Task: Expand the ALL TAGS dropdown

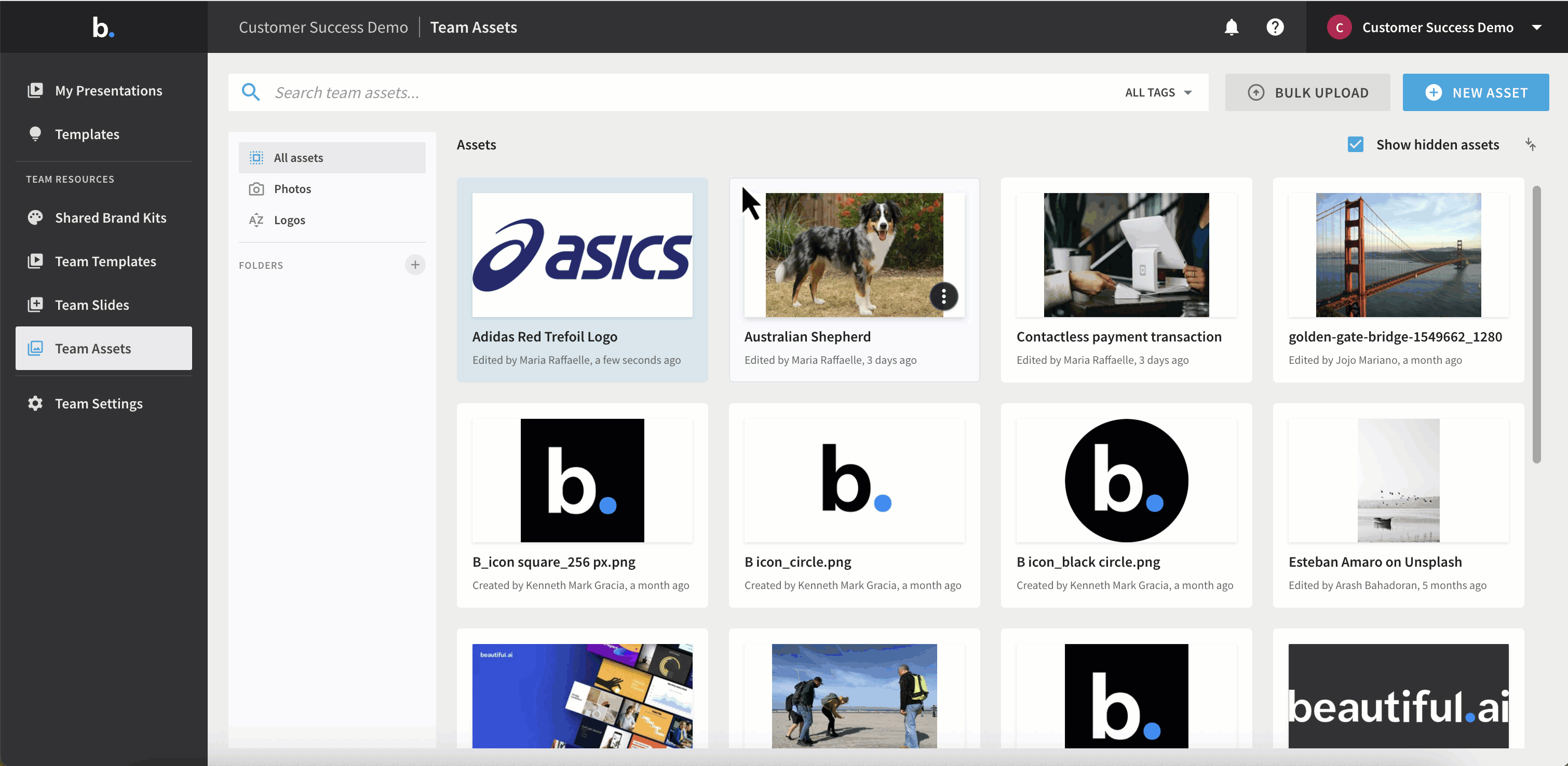Action: pyautogui.click(x=1158, y=92)
